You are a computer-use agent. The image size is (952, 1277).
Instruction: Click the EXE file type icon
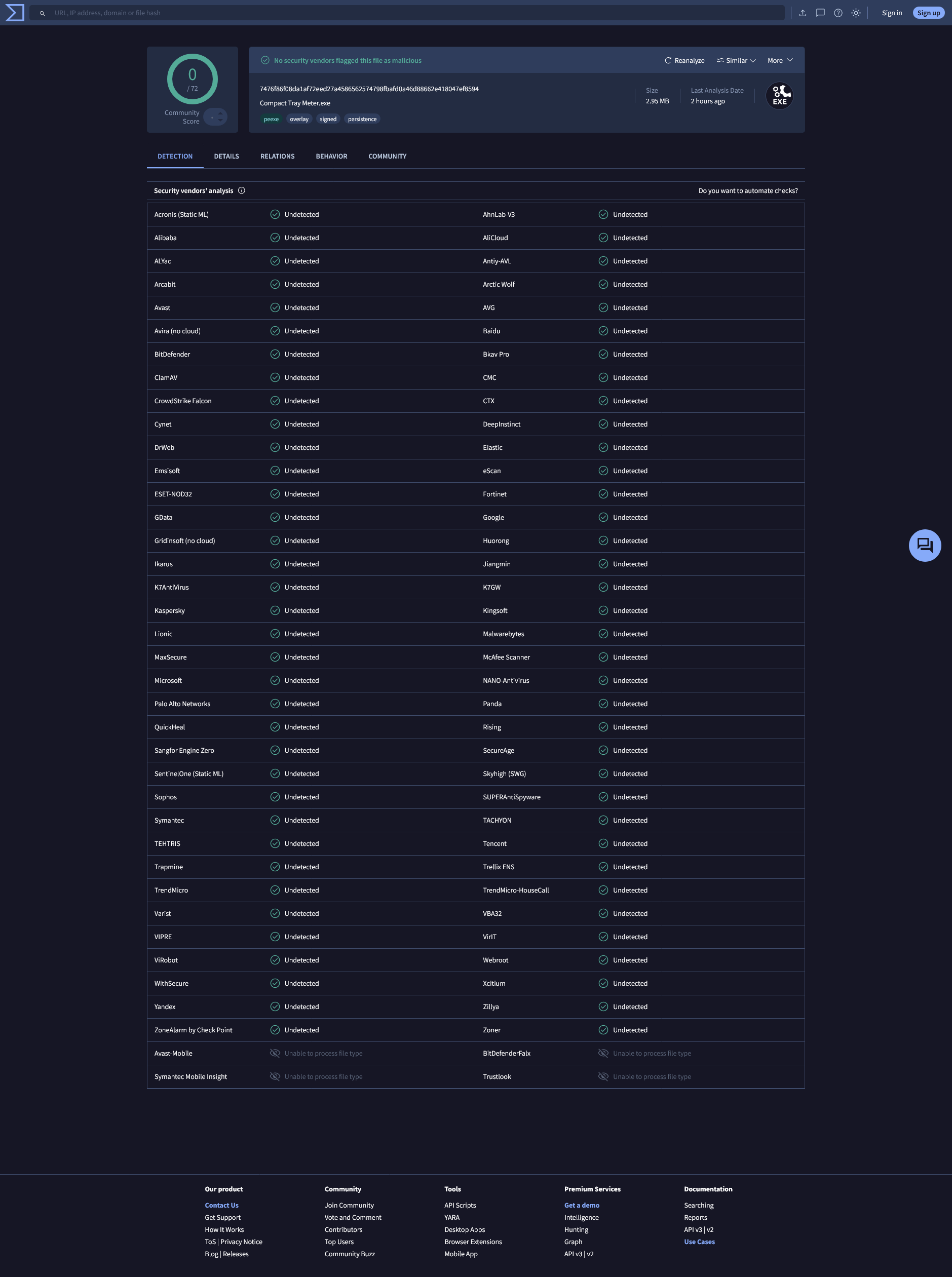click(779, 96)
